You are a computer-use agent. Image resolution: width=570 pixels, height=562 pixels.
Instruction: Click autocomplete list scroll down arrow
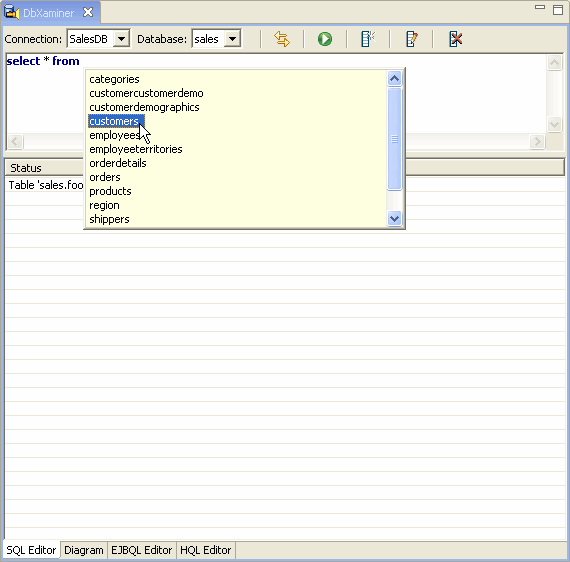pyautogui.click(x=394, y=218)
